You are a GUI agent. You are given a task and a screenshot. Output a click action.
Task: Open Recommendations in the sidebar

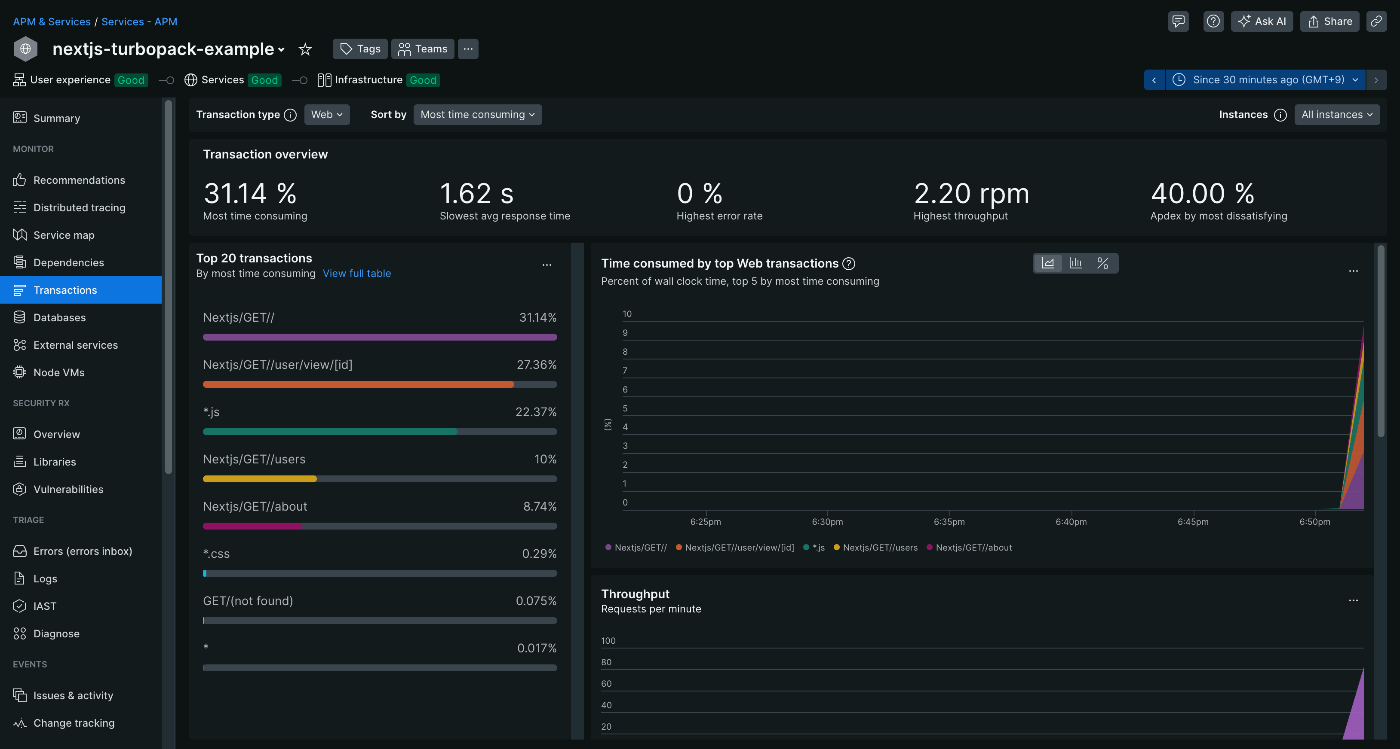tap(81, 180)
